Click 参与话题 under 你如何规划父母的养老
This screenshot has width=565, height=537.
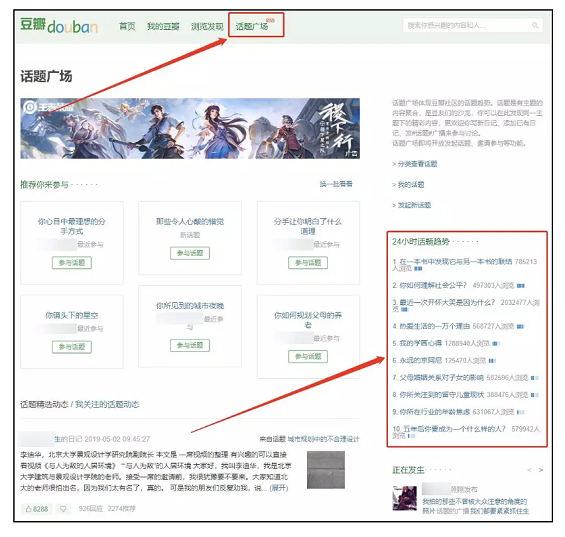308,356
